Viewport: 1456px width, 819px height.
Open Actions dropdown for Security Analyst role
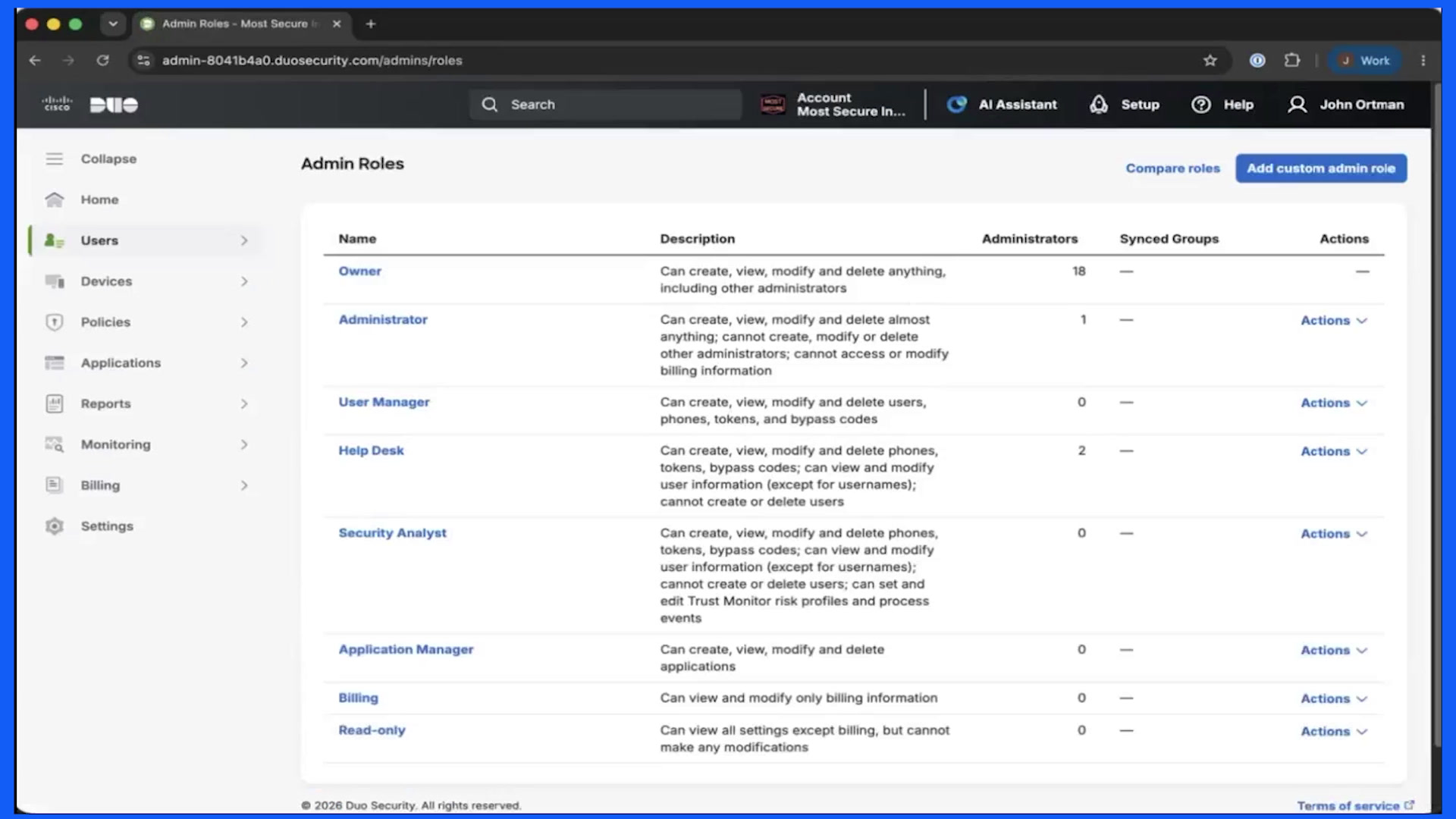click(x=1334, y=534)
